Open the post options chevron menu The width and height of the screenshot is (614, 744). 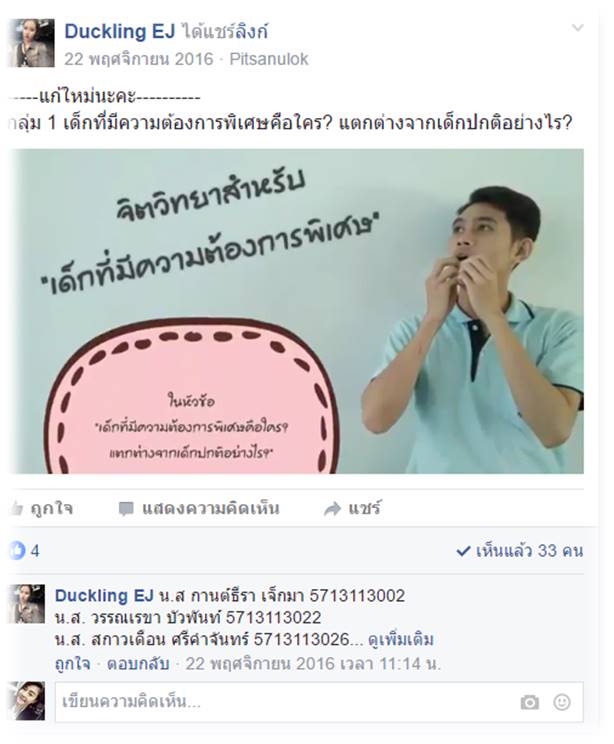577,28
